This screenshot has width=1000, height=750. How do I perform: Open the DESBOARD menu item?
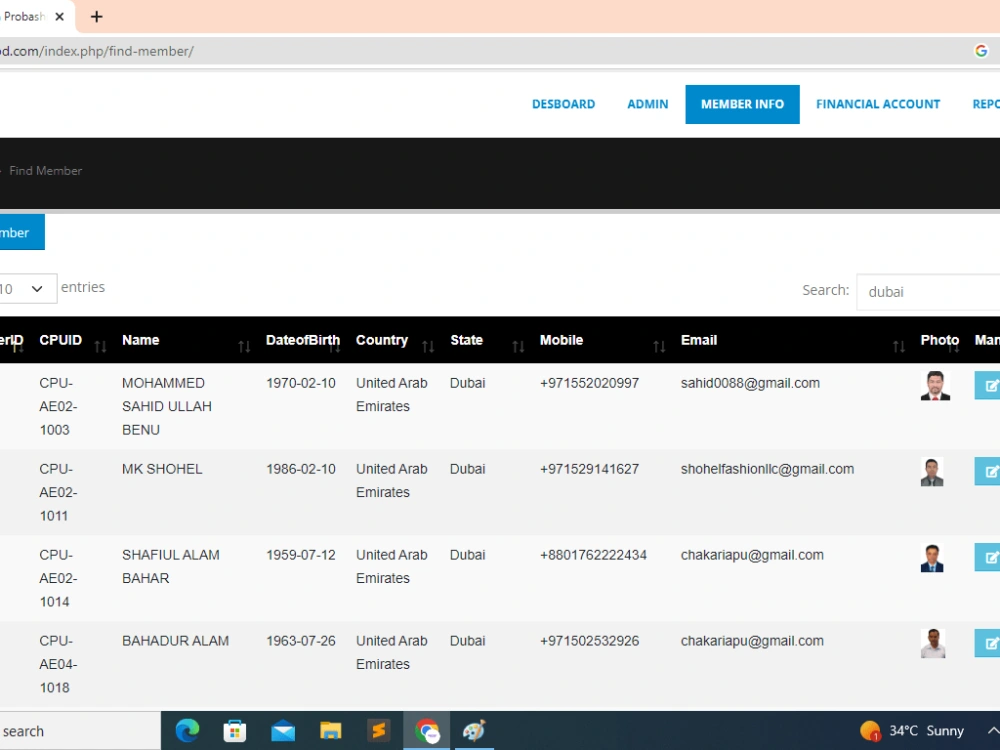(563, 104)
